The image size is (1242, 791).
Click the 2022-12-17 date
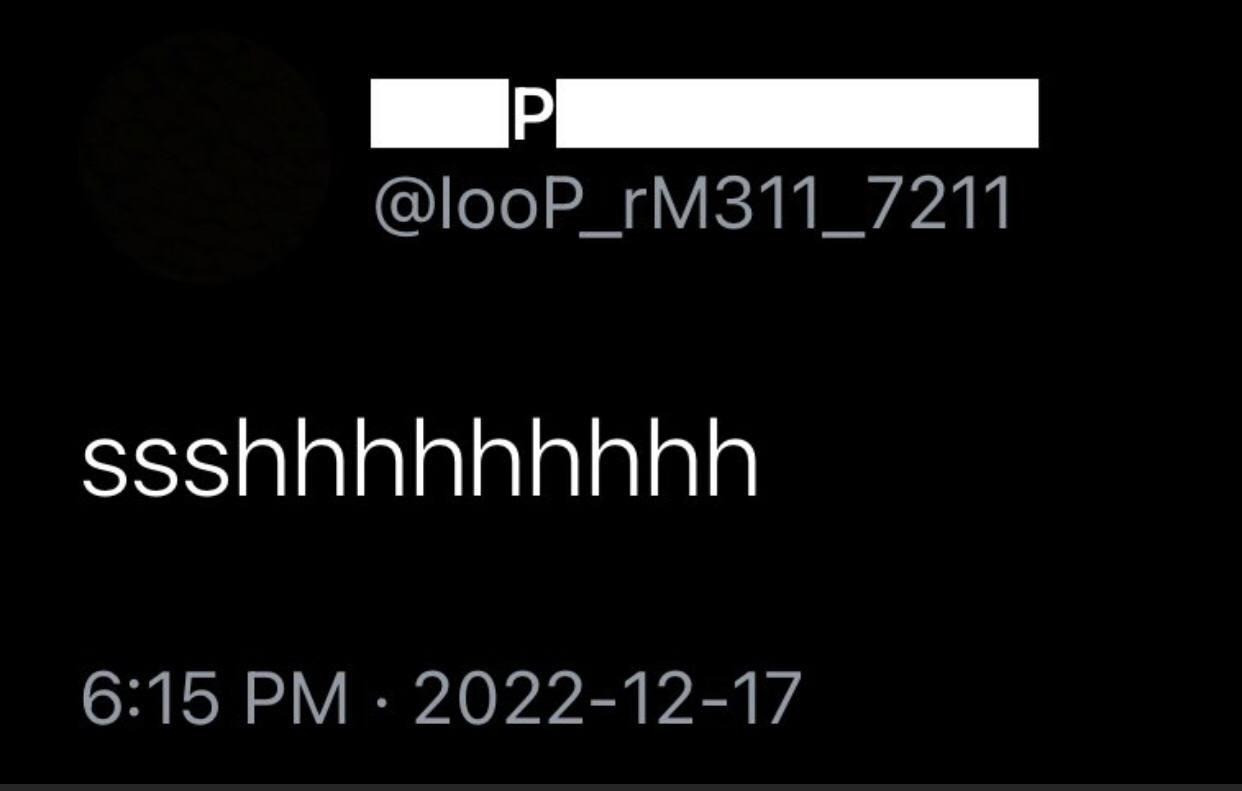(608, 698)
